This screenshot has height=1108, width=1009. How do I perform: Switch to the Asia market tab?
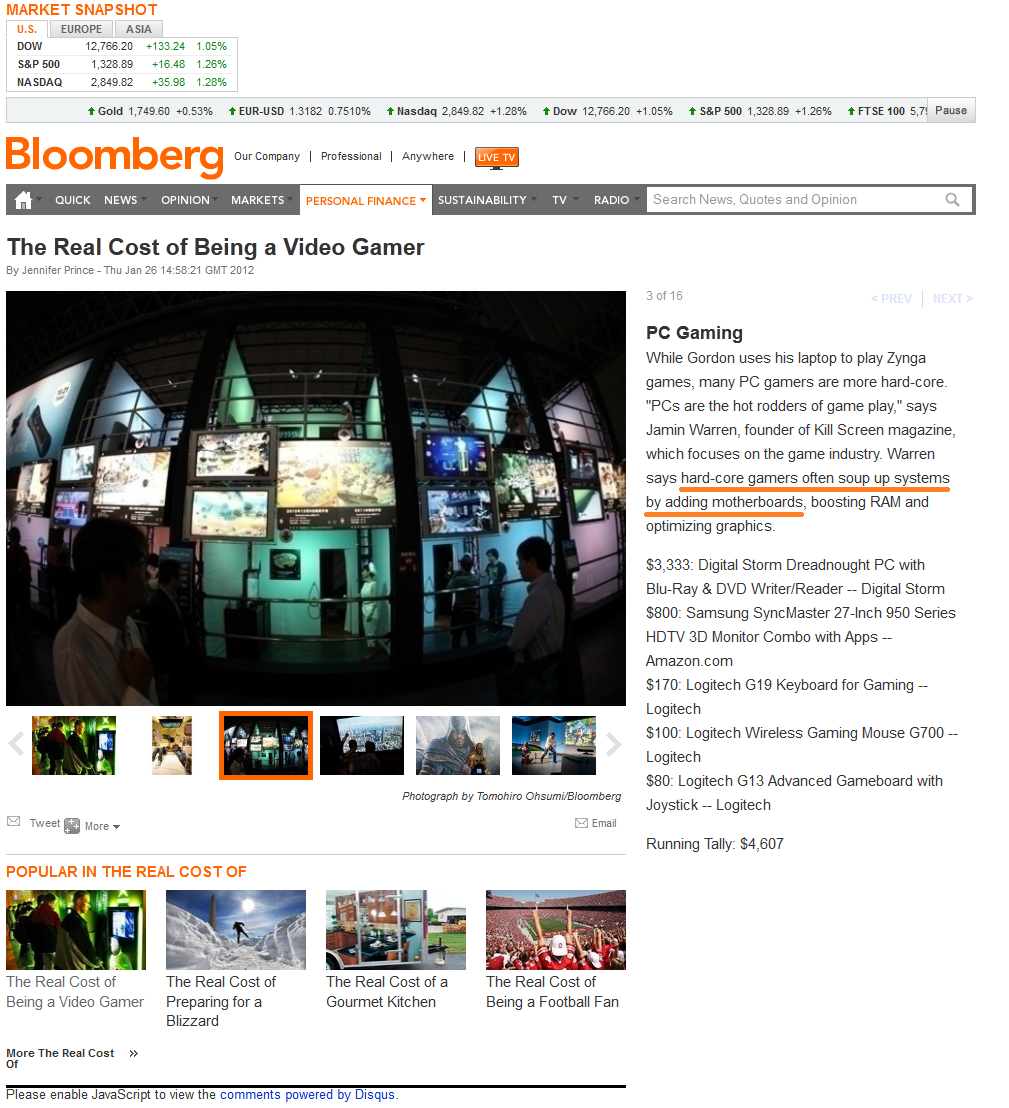(x=138, y=29)
